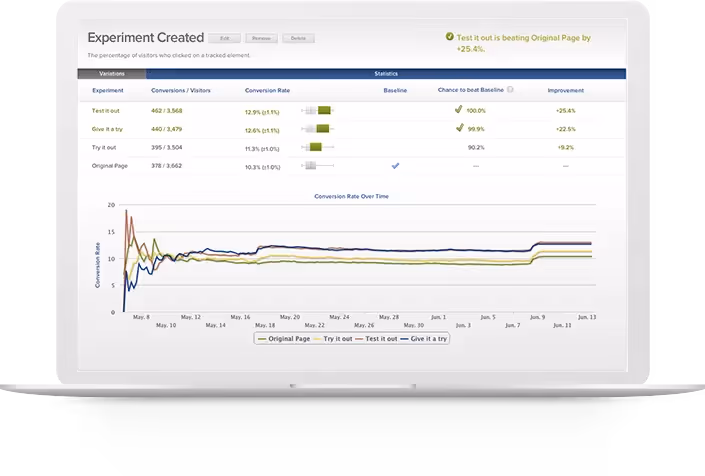Click the Test it out is beating Original Page message

[x=523, y=43]
